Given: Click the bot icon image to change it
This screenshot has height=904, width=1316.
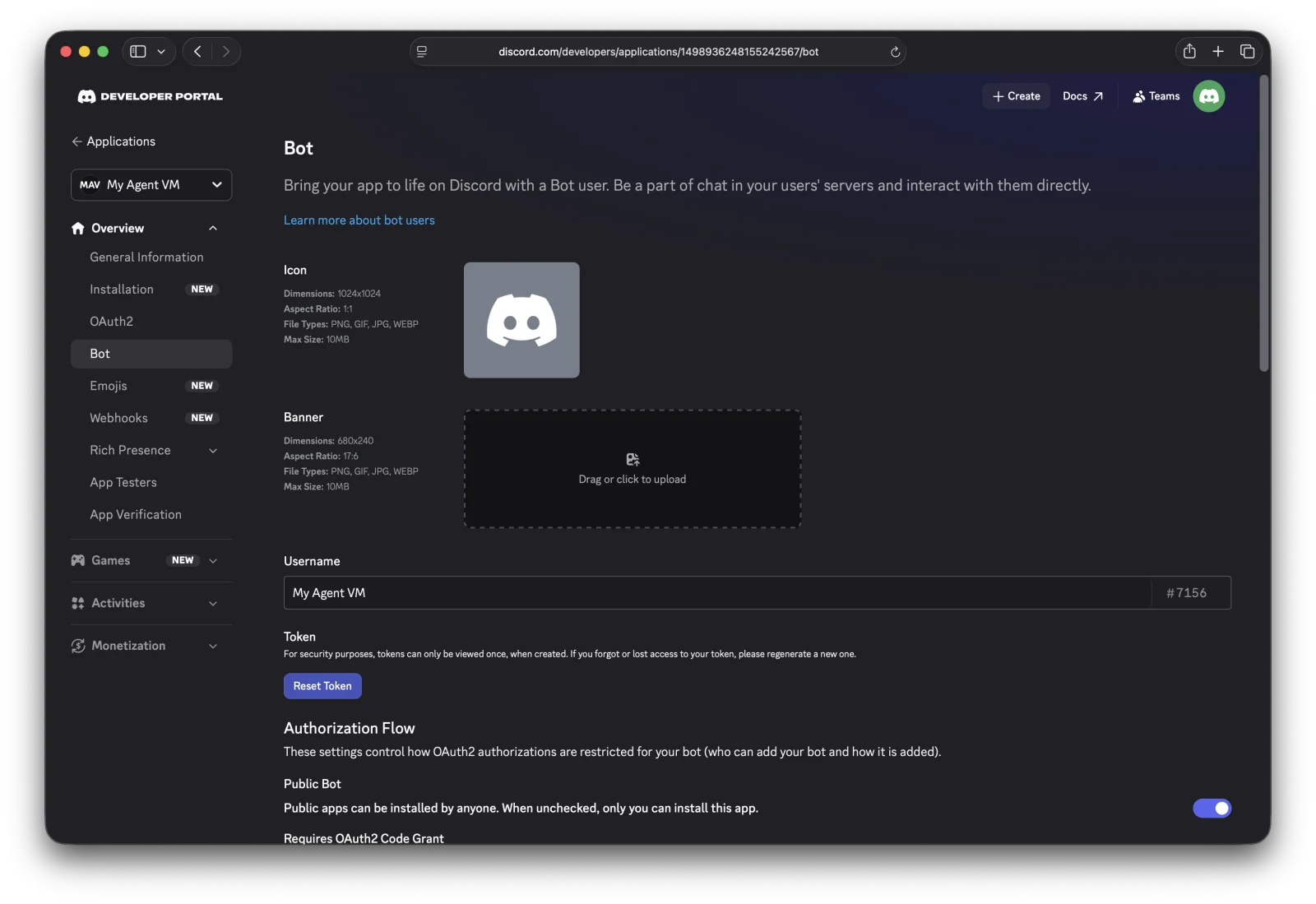Looking at the screenshot, I should 521,320.
